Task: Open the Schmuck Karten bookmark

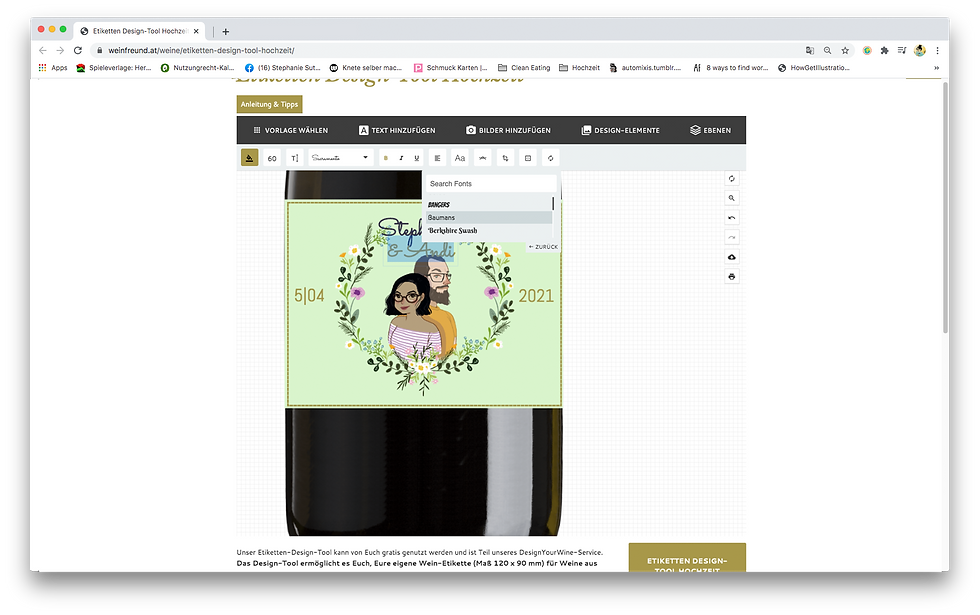Action: click(451, 68)
